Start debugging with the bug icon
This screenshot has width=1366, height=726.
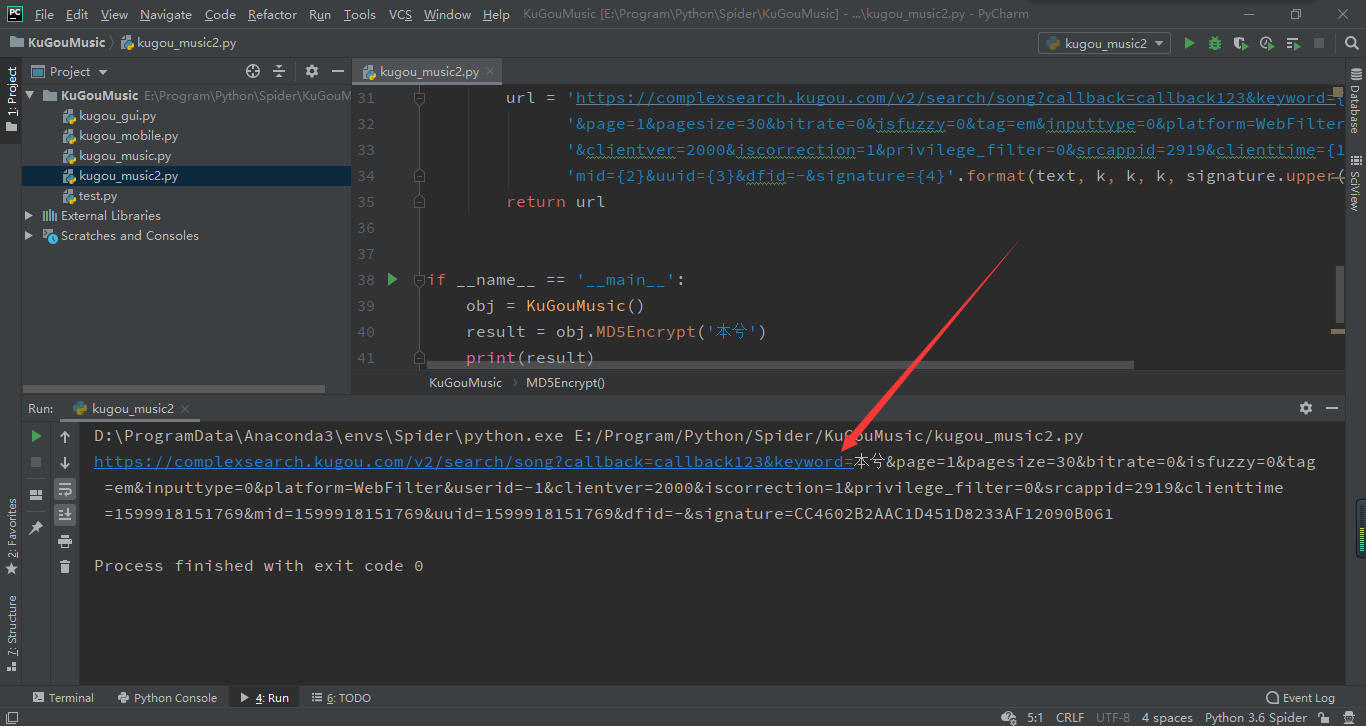click(1215, 43)
